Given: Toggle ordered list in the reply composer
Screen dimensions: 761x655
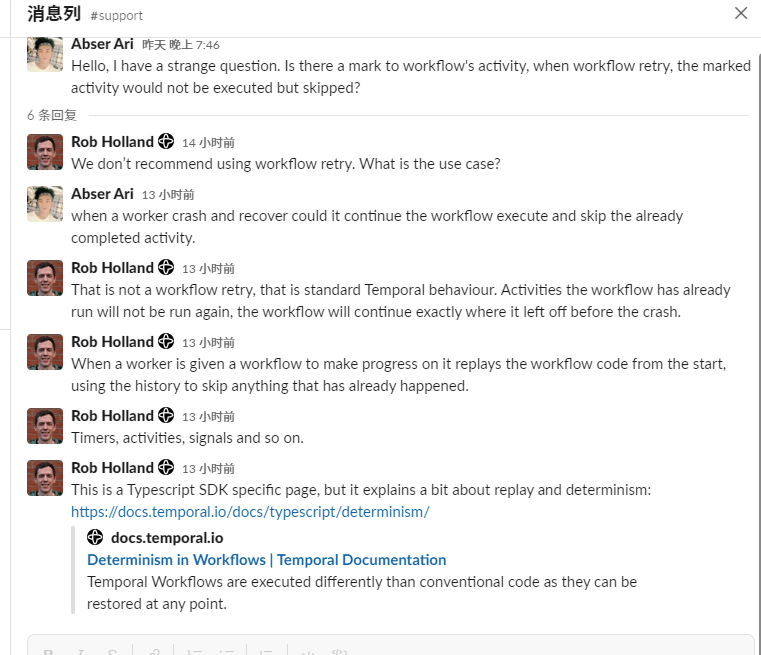Looking at the screenshot, I should coord(194,652).
